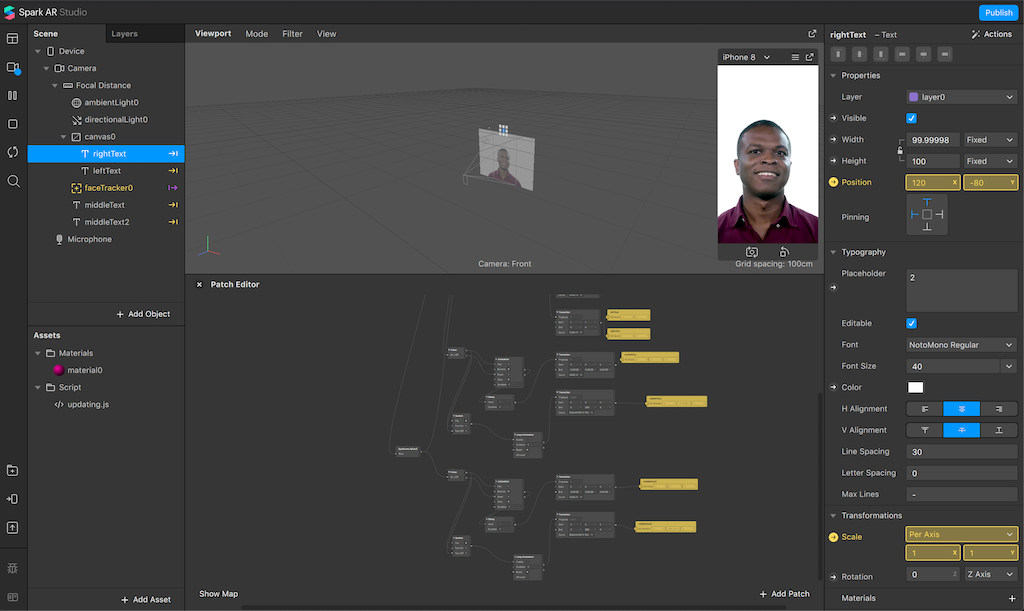The image size is (1024, 611).
Task: Set H Alignment to center
Action: [x=961, y=409]
